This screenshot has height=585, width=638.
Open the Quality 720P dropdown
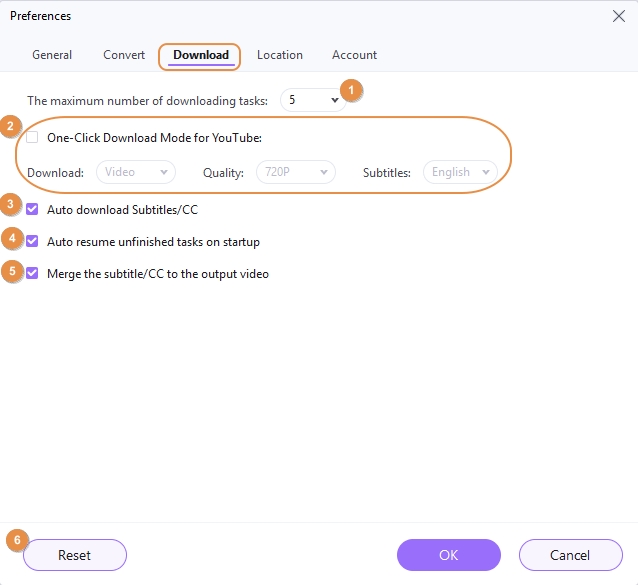[x=295, y=172]
